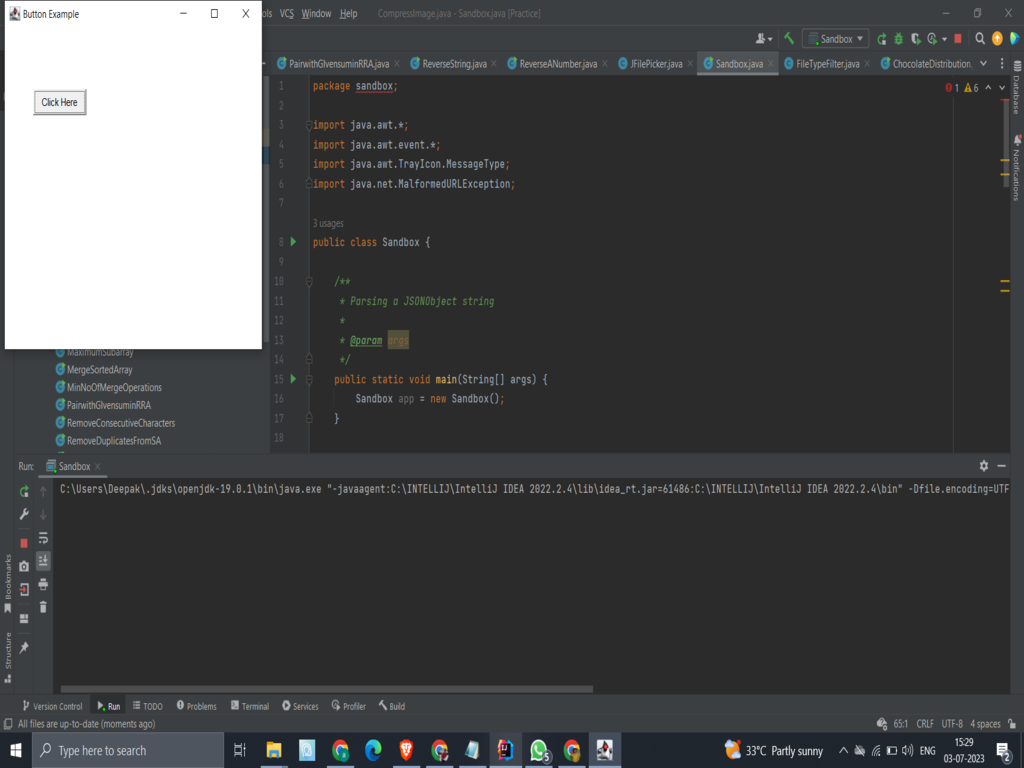1024x768 pixels.
Task: Dump threads with the camera icon
Action: (24, 566)
